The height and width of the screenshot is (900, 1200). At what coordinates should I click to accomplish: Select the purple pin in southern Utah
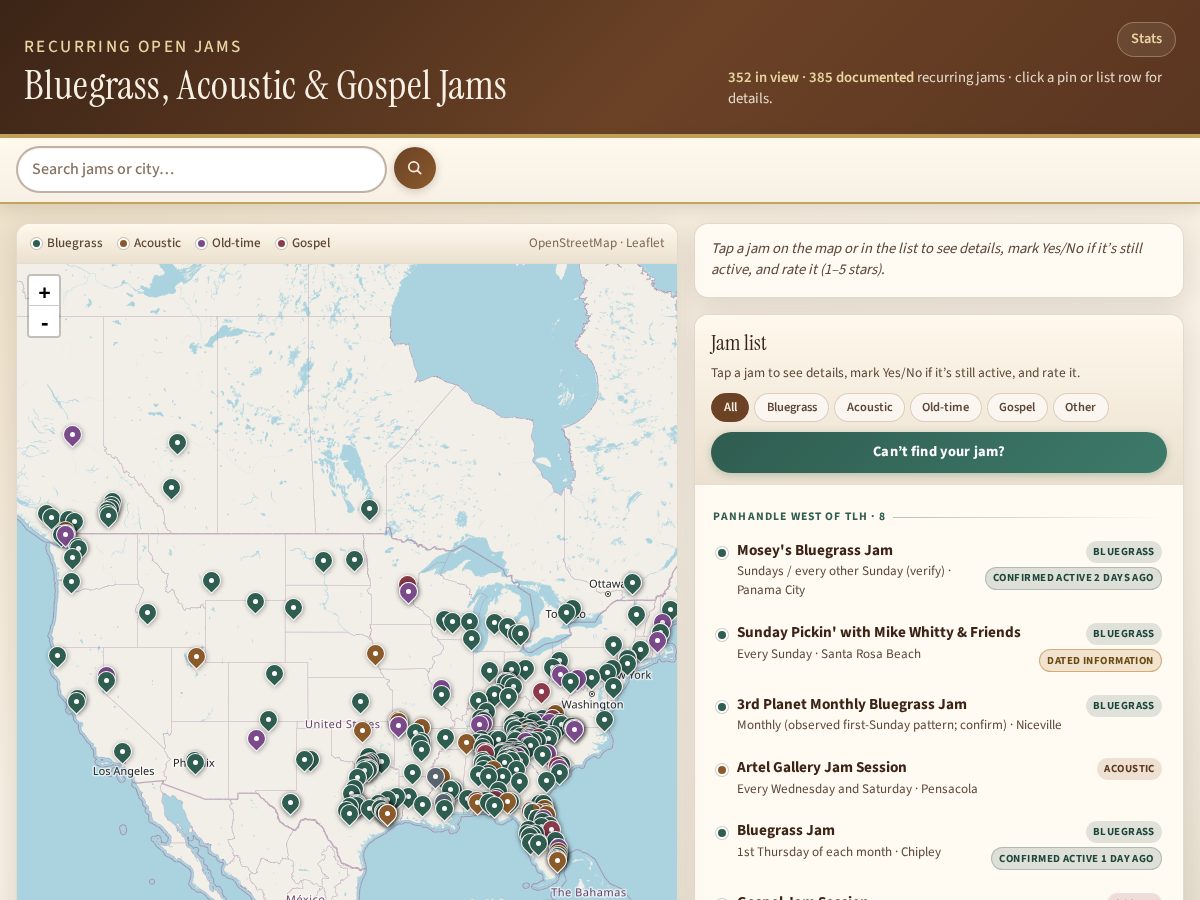coord(256,740)
